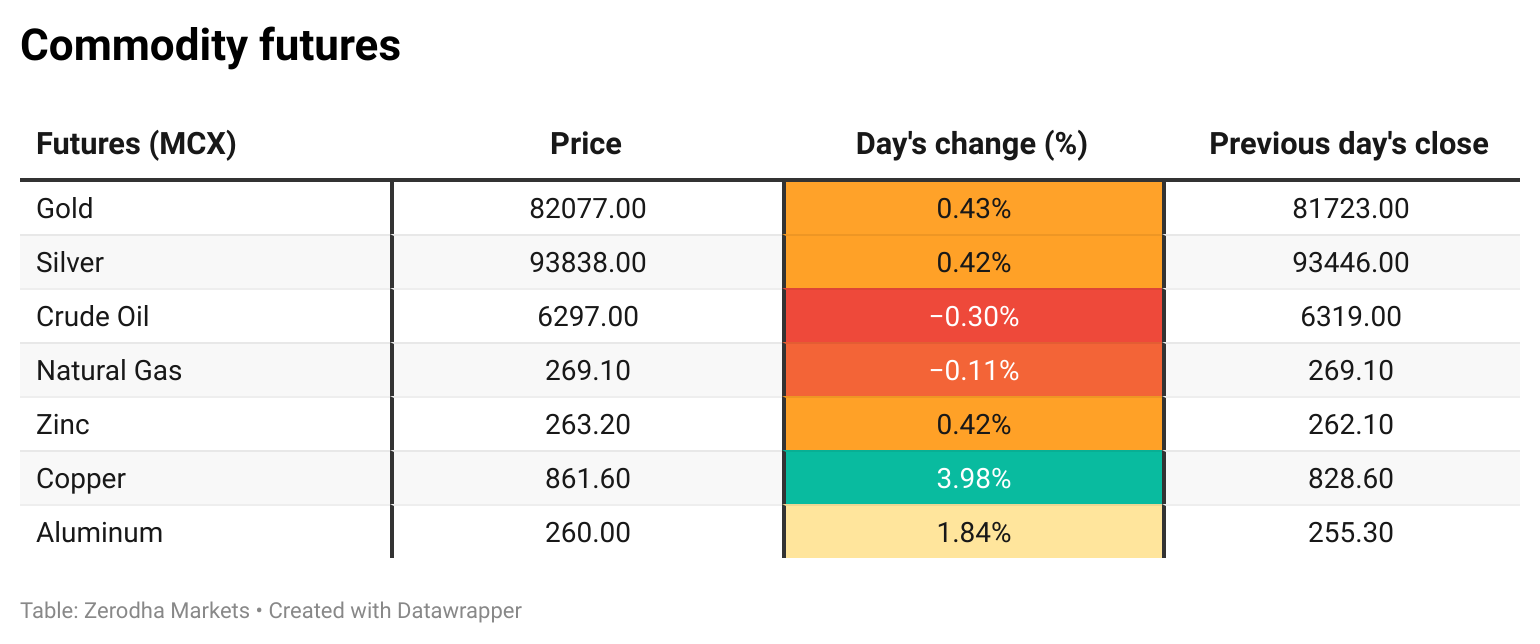
Task: Click the Day's change (%) column header
Action: [x=971, y=144]
